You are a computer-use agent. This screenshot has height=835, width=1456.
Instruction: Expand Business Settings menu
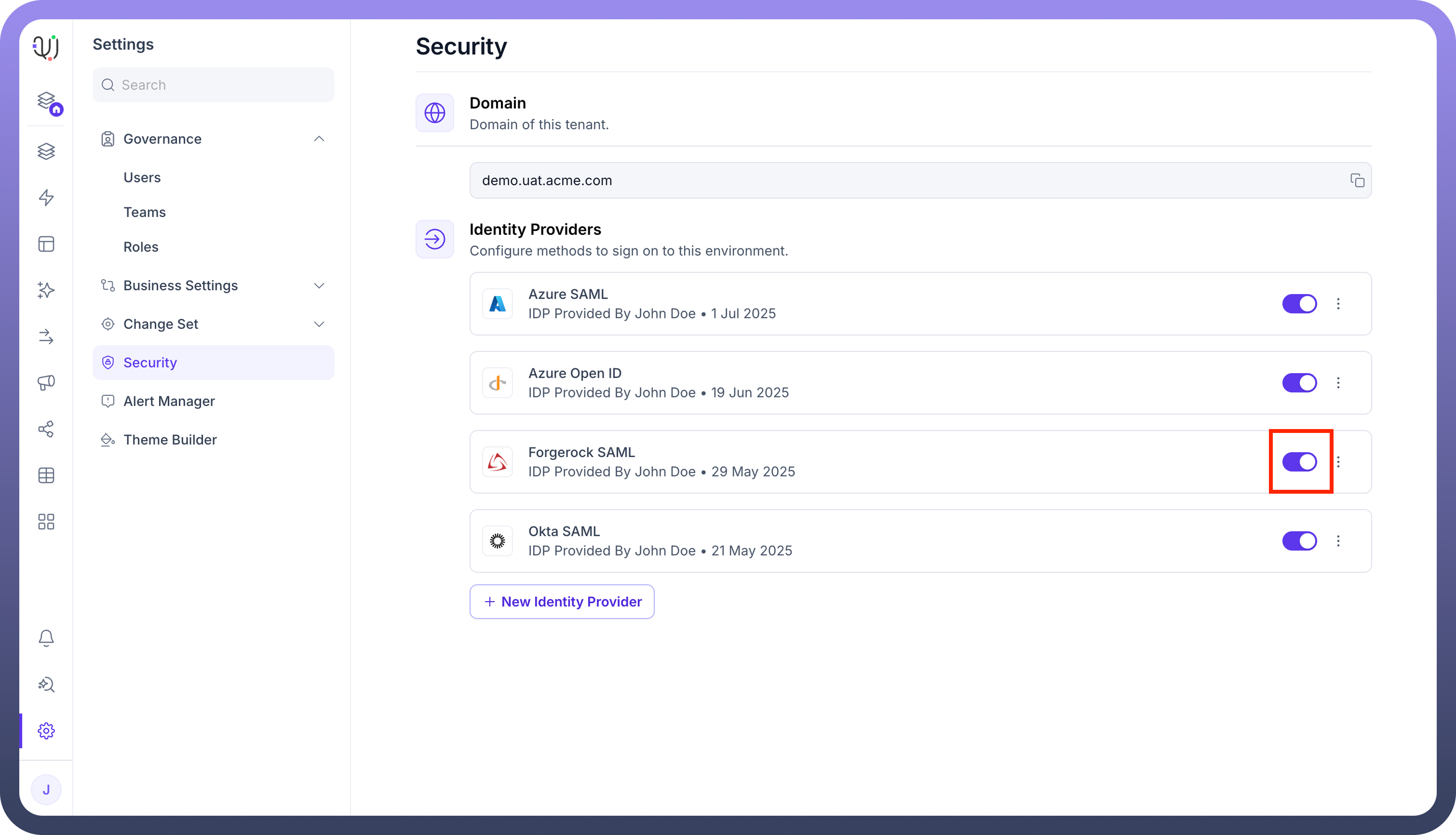pyautogui.click(x=319, y=285)
